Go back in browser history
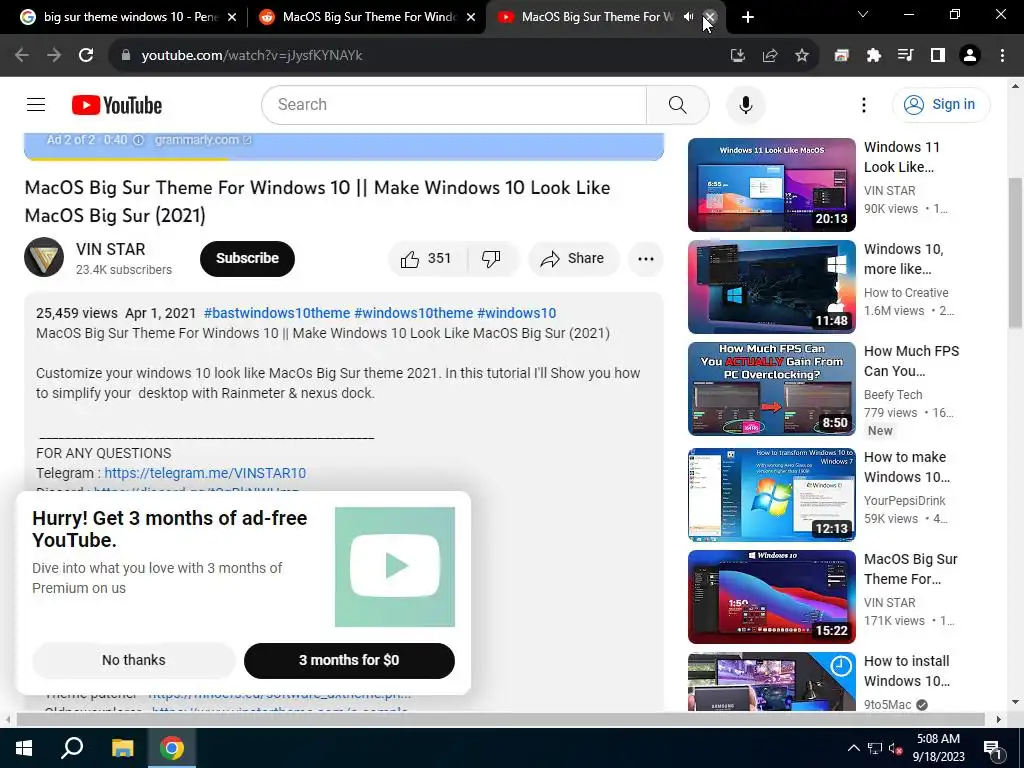 point(22,56)
